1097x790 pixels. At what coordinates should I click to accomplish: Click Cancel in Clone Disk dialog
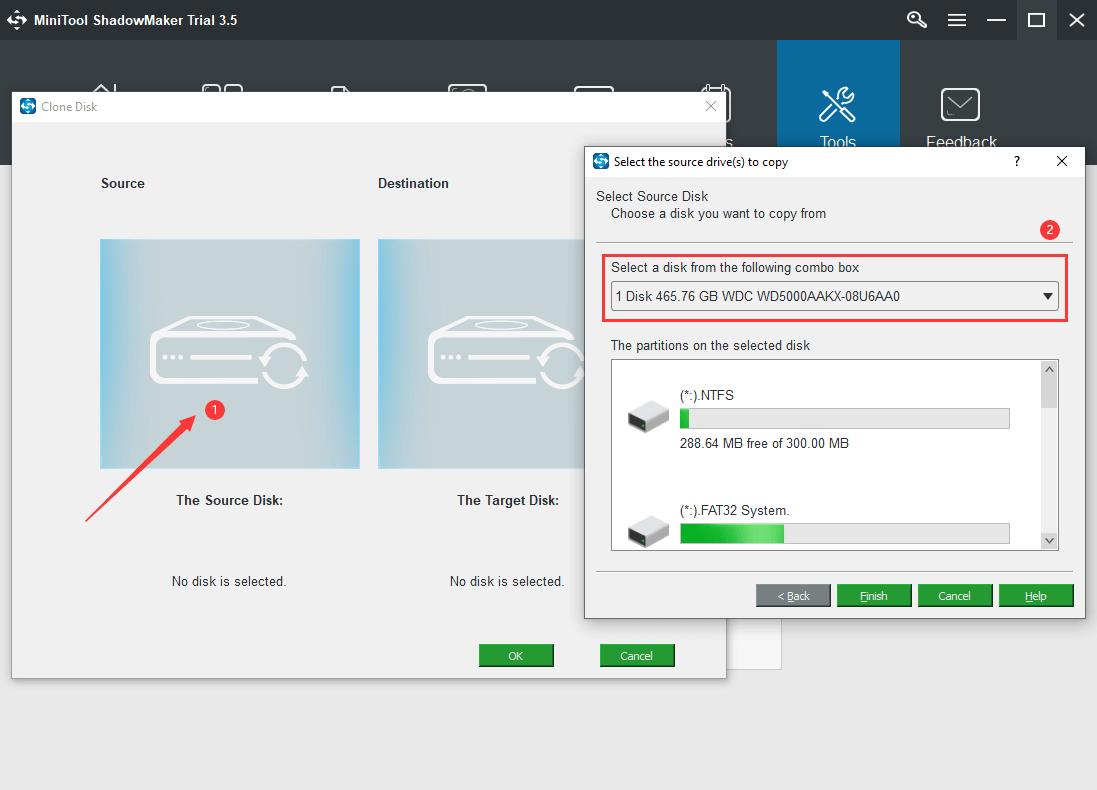coord(637,656)
